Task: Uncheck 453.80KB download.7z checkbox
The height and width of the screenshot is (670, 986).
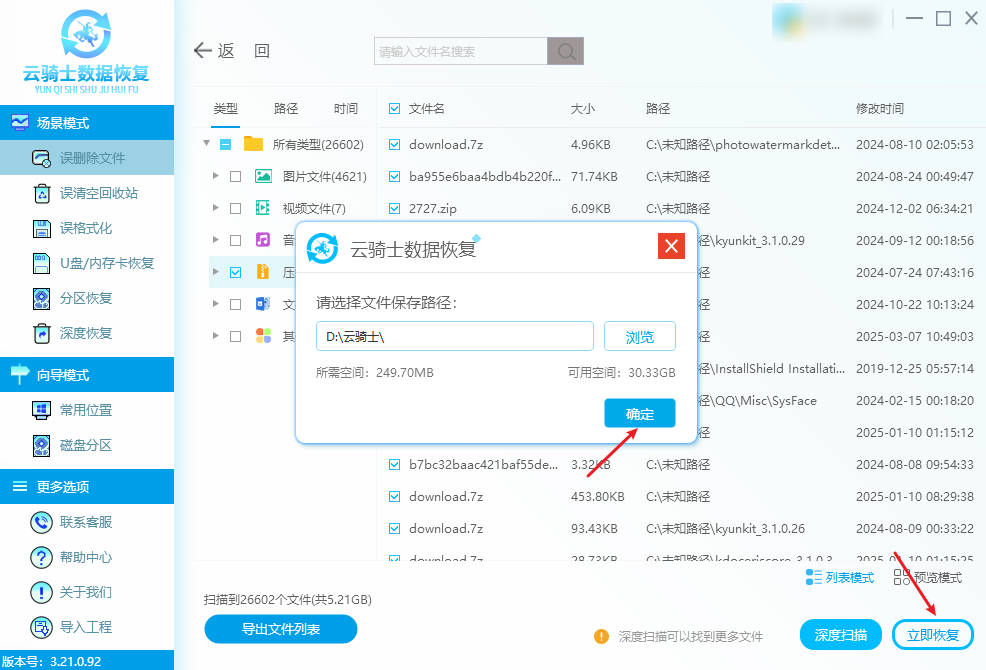Action: pyautogui.click(x=394, y=497)
